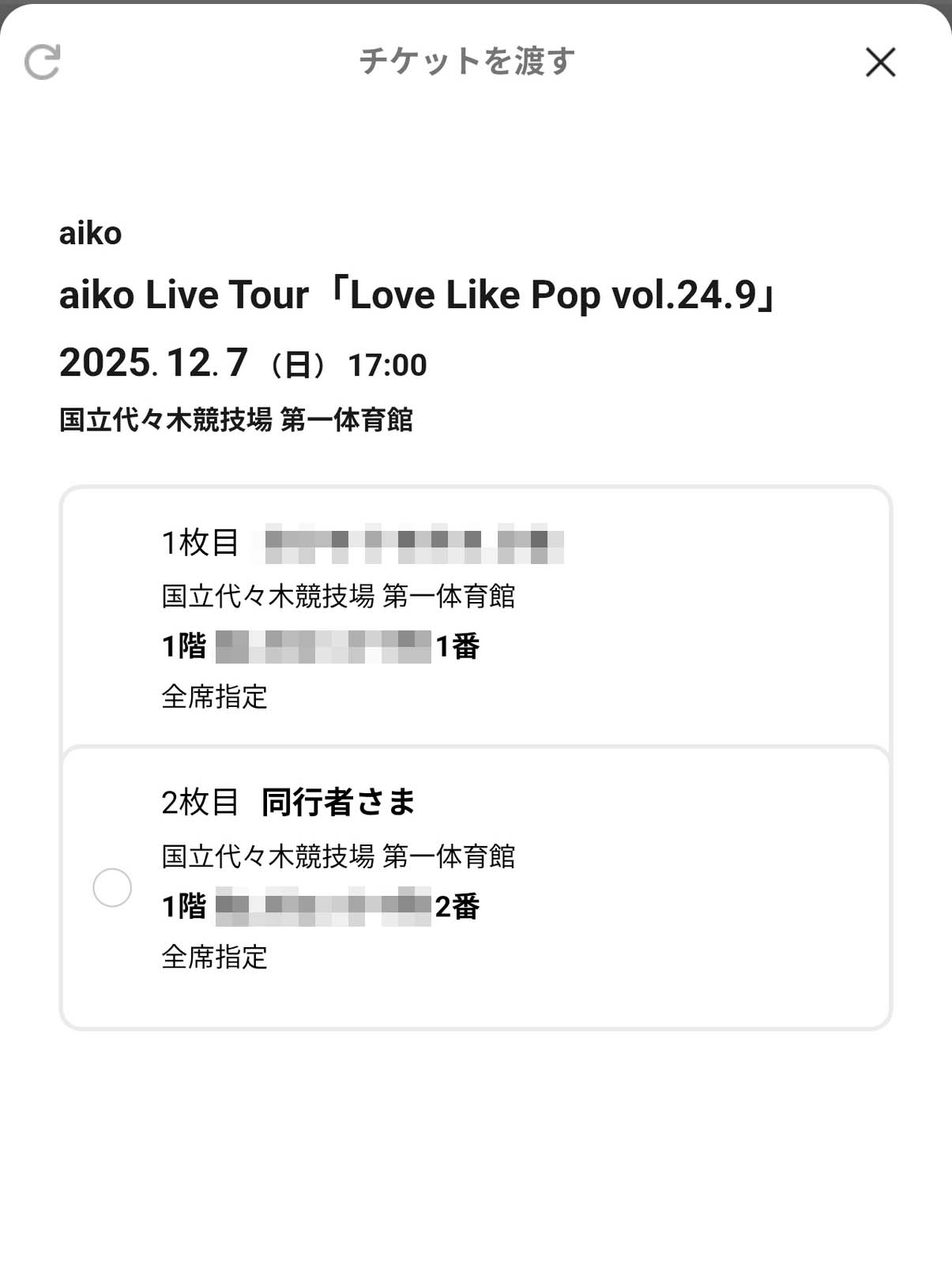Screen dimensions: 952x1264
Task: Click 全席指定 in the first ticket card
Action: pos(214,697)
